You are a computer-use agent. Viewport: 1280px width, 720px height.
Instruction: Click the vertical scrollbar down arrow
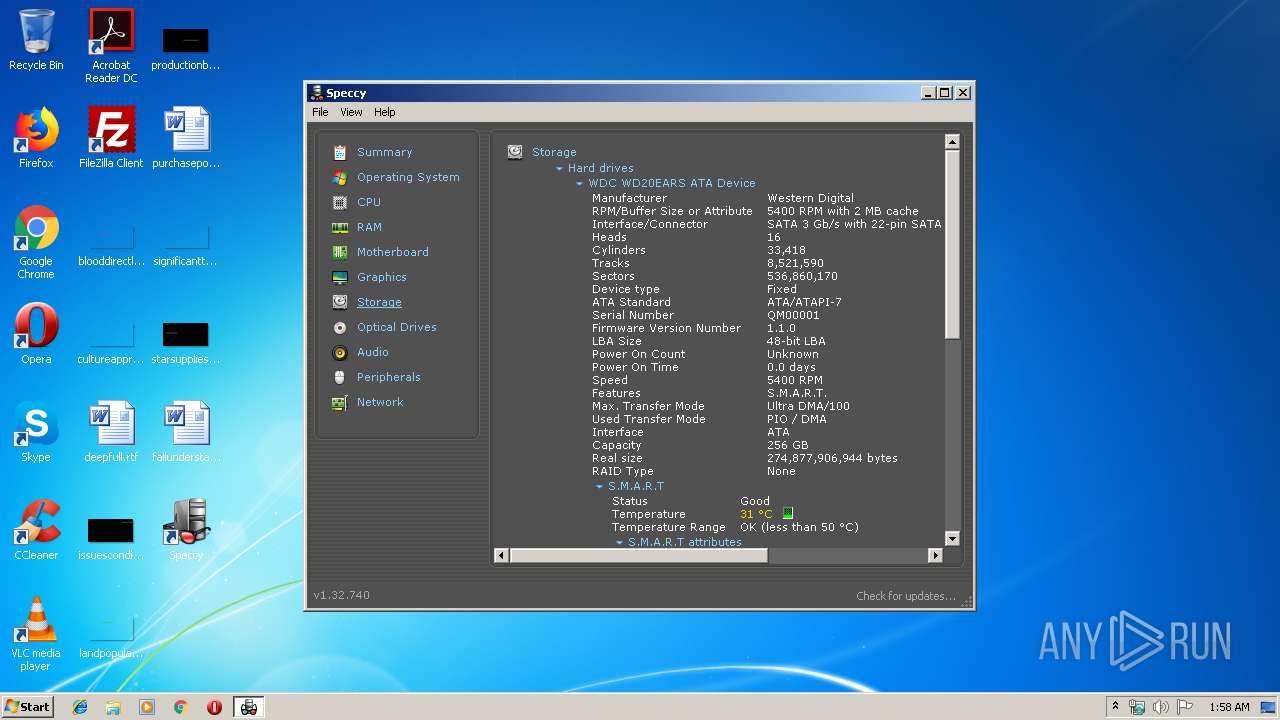coord(952,538)
